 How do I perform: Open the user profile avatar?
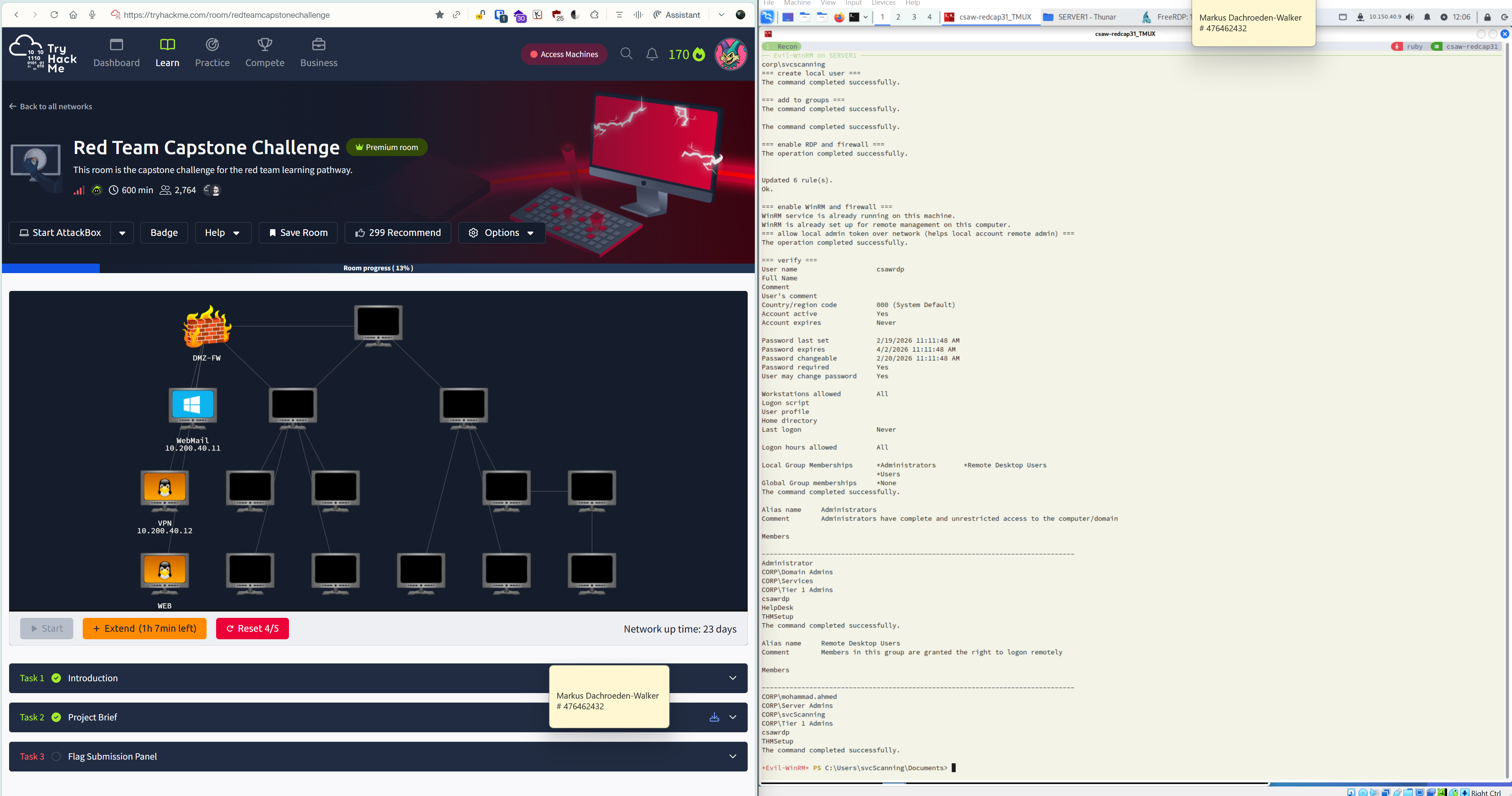tap(730, 54)
